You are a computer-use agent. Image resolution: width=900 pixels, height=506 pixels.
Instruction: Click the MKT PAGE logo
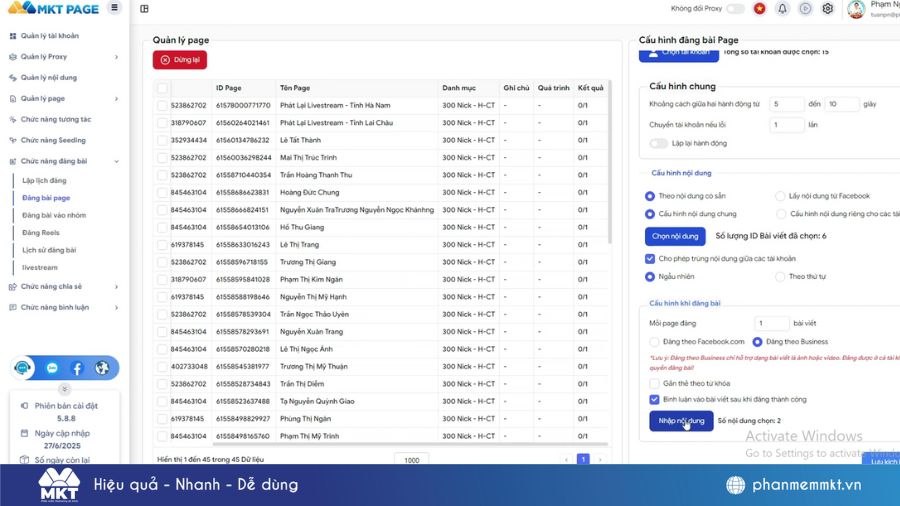click(x=53, y=8)
